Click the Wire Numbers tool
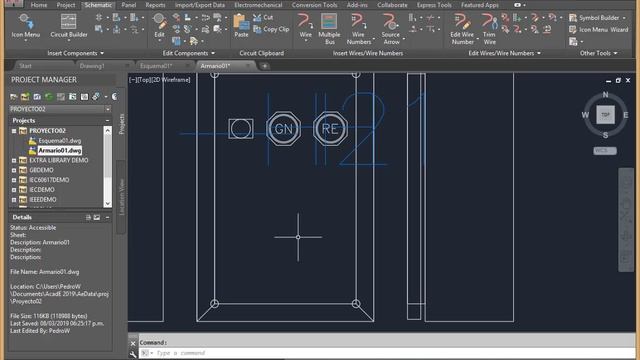The image size is (640, 360). click(x=358, y=29)
